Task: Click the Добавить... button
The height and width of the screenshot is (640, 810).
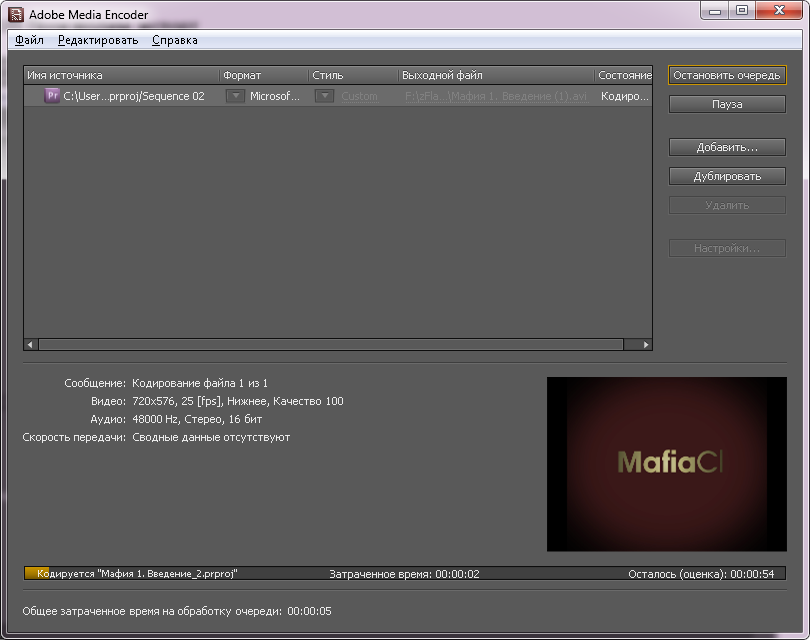Action: [x=727, y=147]
